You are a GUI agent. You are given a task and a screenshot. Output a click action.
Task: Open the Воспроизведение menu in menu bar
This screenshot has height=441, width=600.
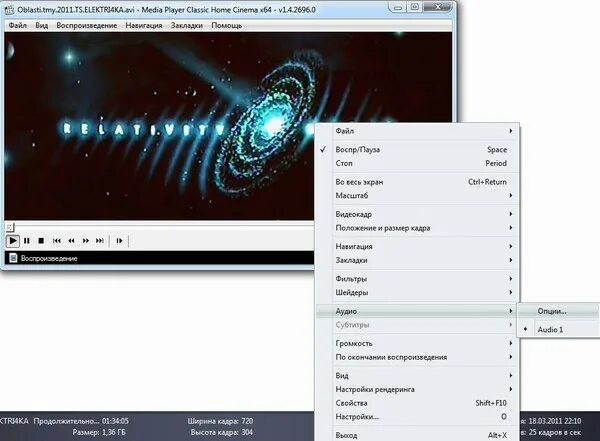(86, 26)
